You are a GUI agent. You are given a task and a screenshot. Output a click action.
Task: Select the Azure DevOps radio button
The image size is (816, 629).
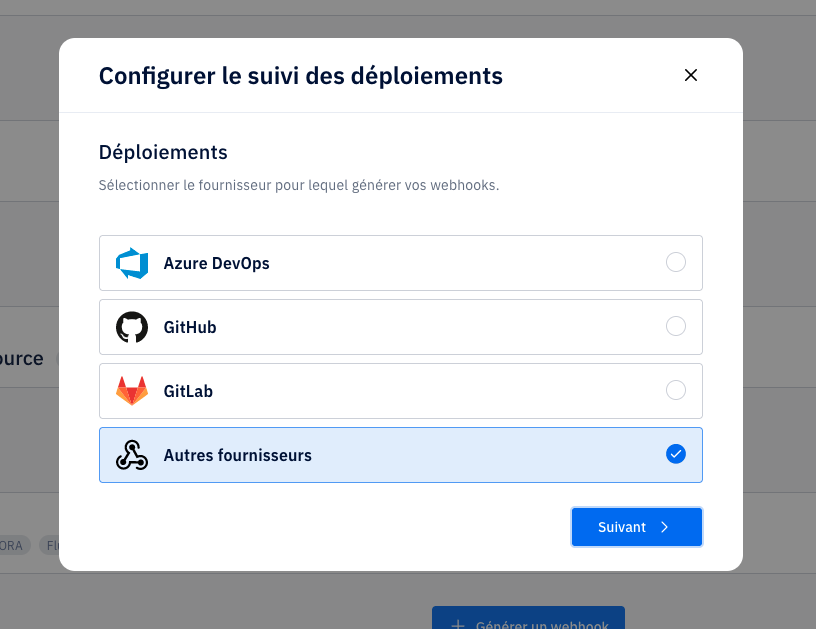click(x=675, y=262)
